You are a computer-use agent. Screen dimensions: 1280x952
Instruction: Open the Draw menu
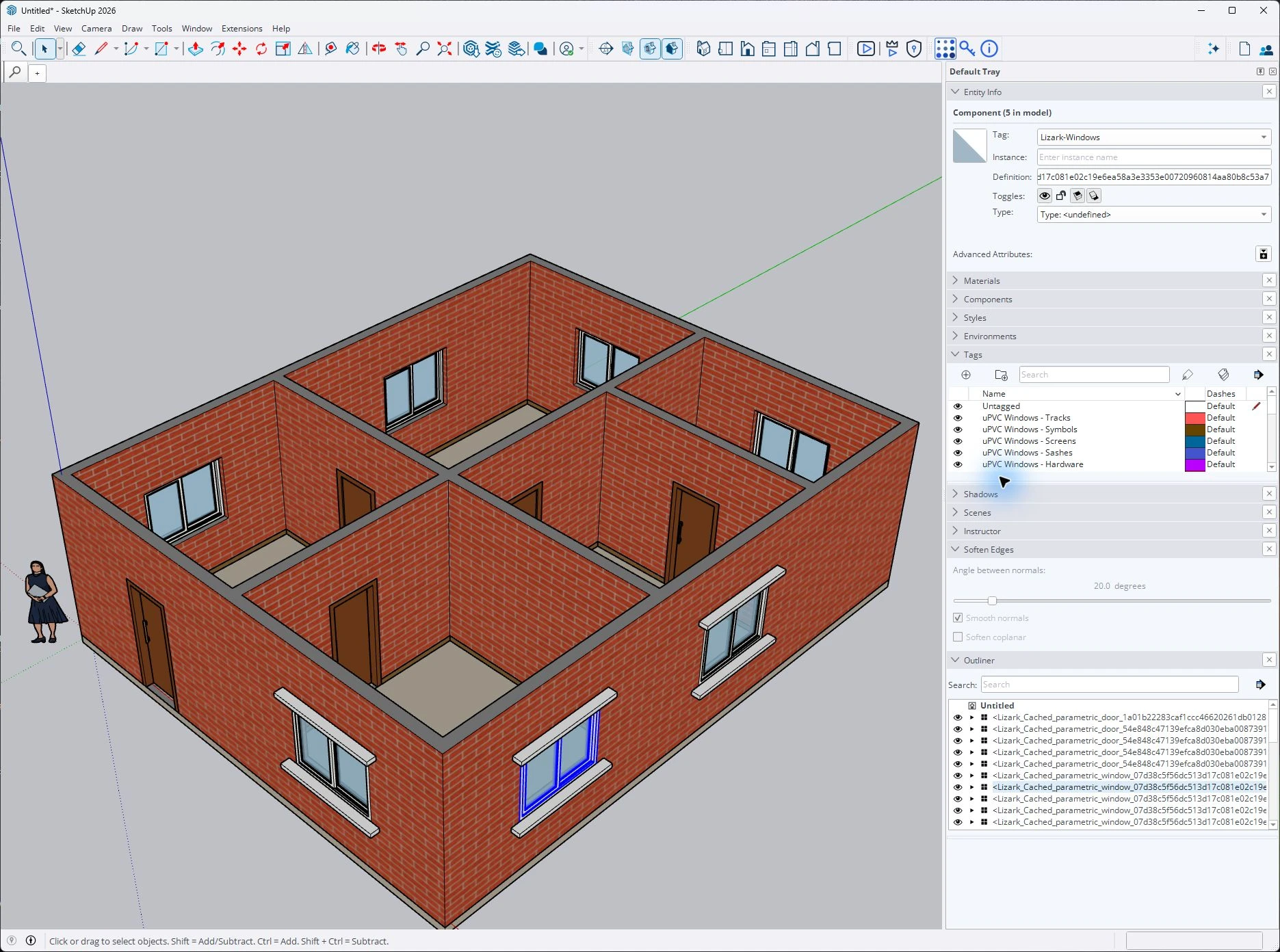[x=132, y=28]
